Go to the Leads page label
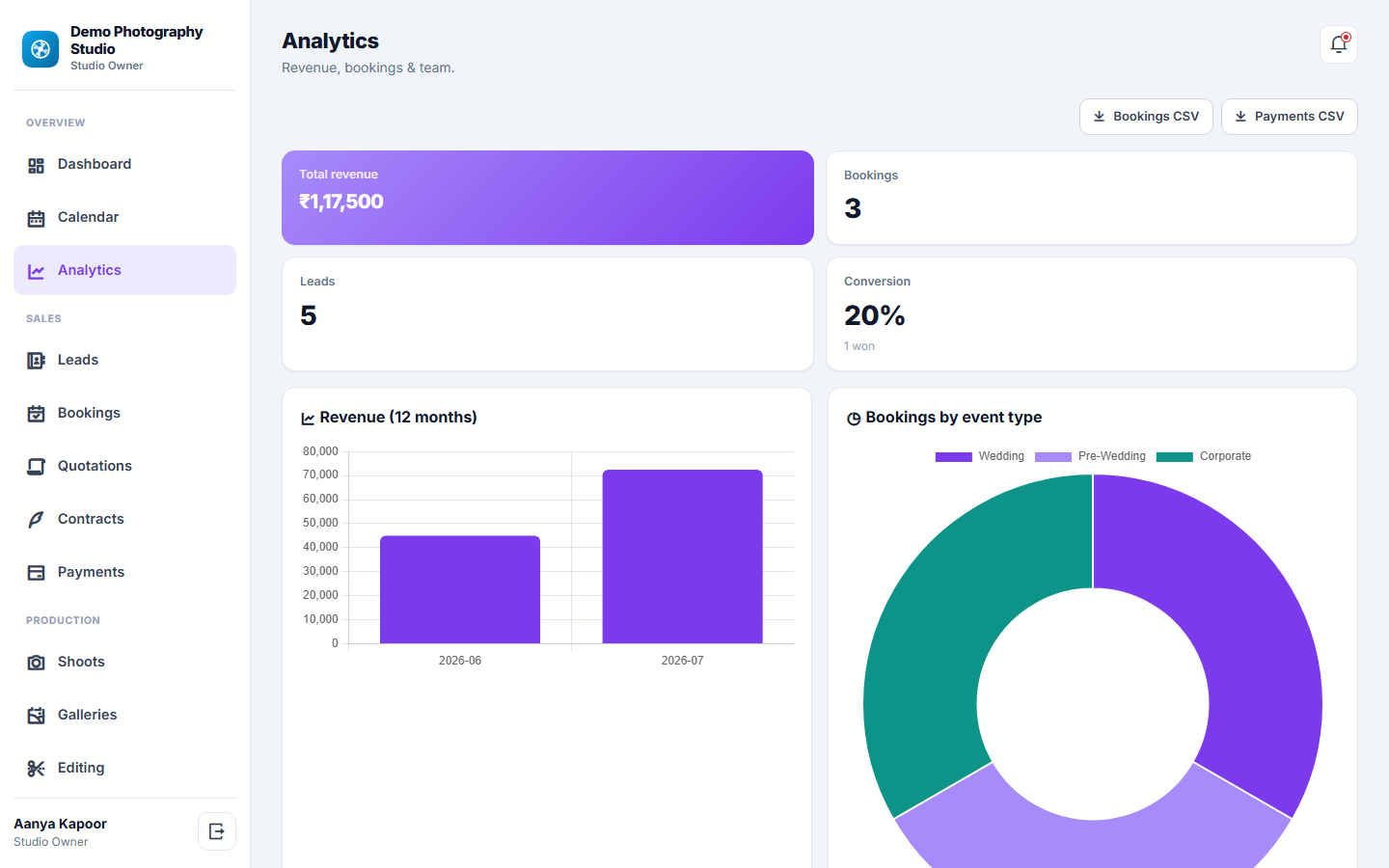The height and width of the screenshot is (868, 1389). 78,360
